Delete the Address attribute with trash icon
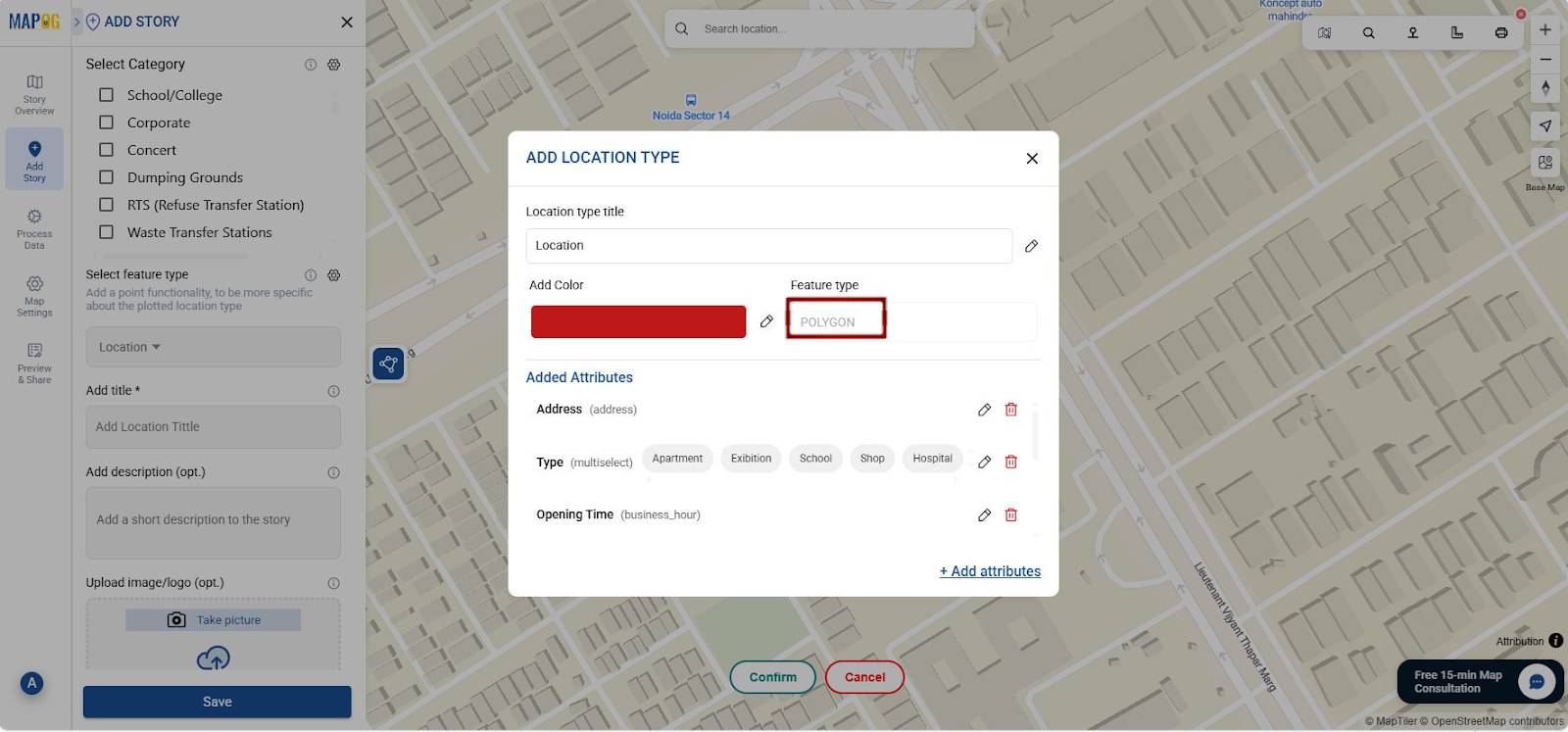This screenshot has width=1568, height=732. 1010,410
